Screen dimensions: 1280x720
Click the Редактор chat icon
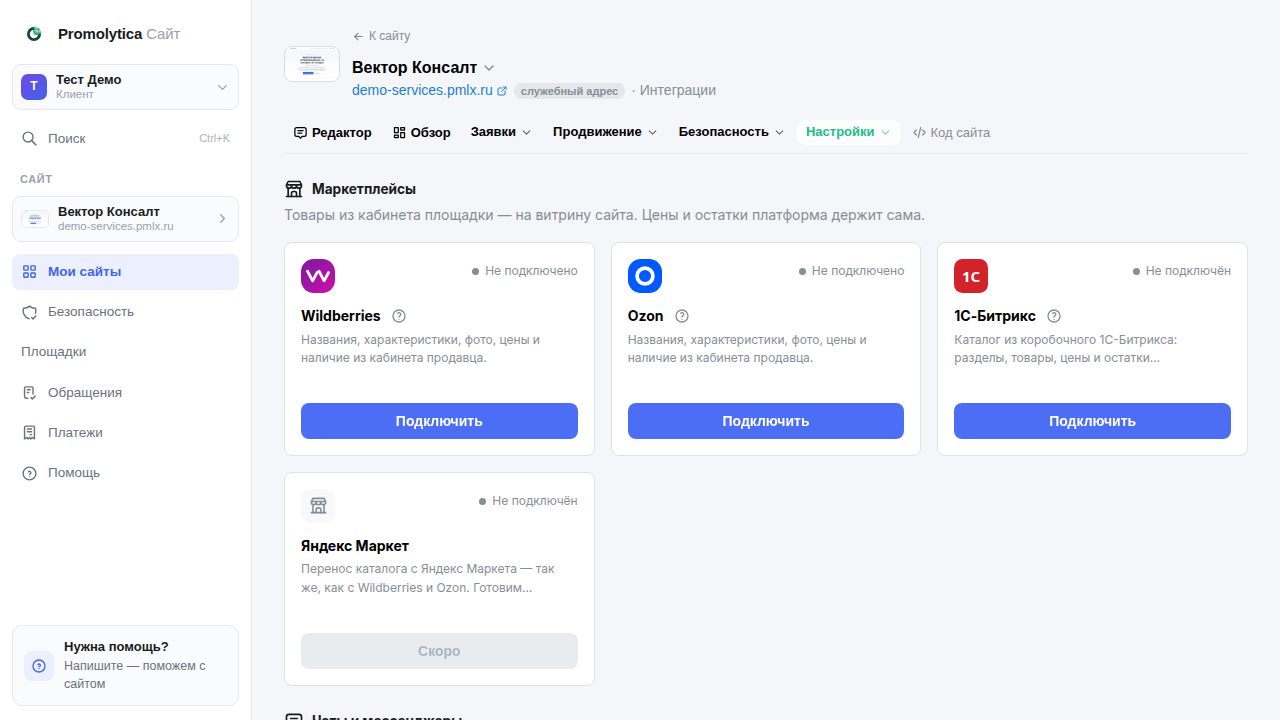coord(300,133)
